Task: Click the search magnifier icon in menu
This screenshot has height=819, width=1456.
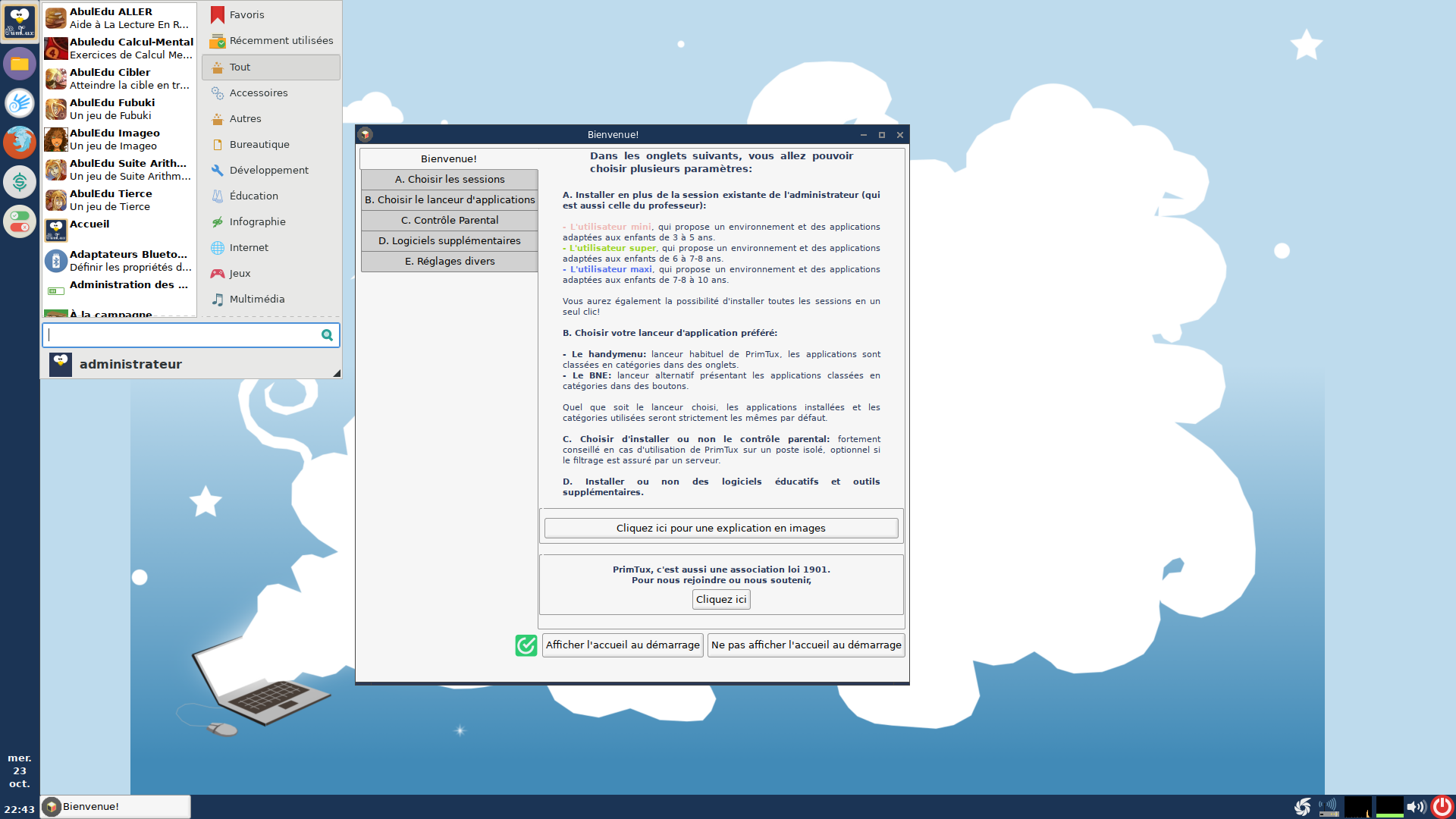Action: (327, 335)
